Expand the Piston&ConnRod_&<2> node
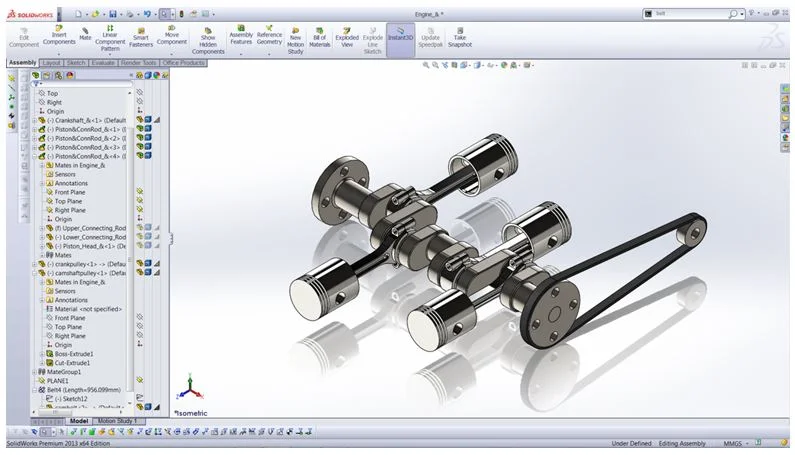The image size is (795, 455). coord(34,138)
